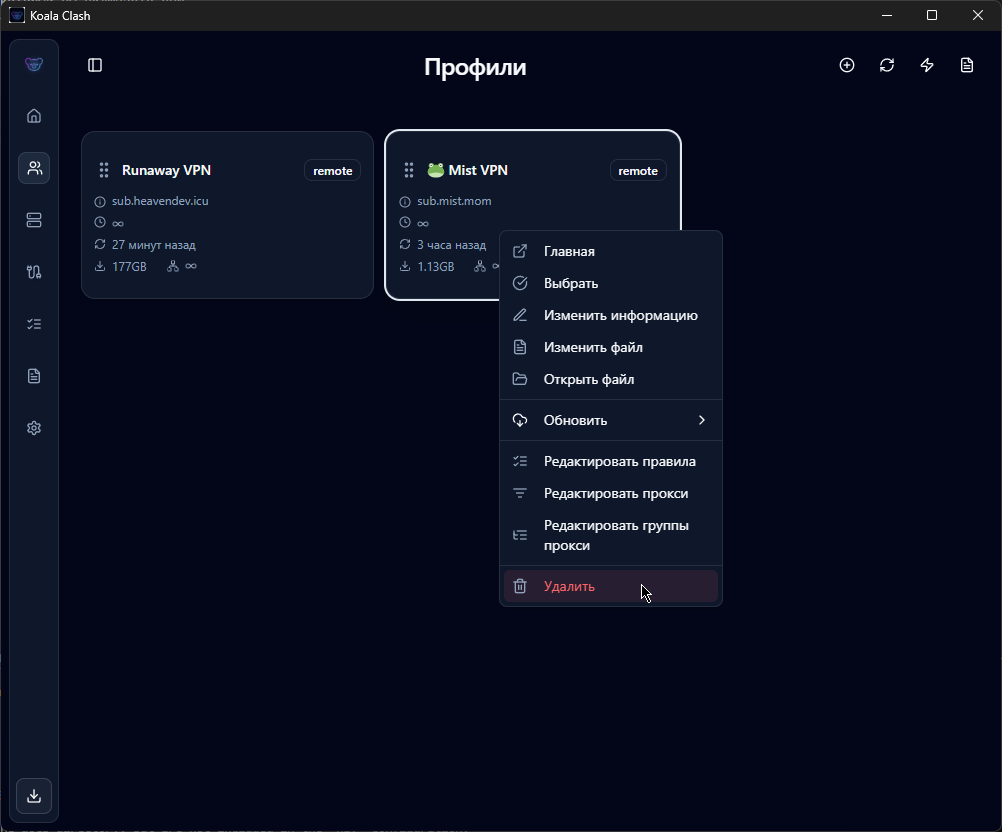Open the Rules checklist icon in sidebar
1002x832 pixels.
(x=34, y=324)
